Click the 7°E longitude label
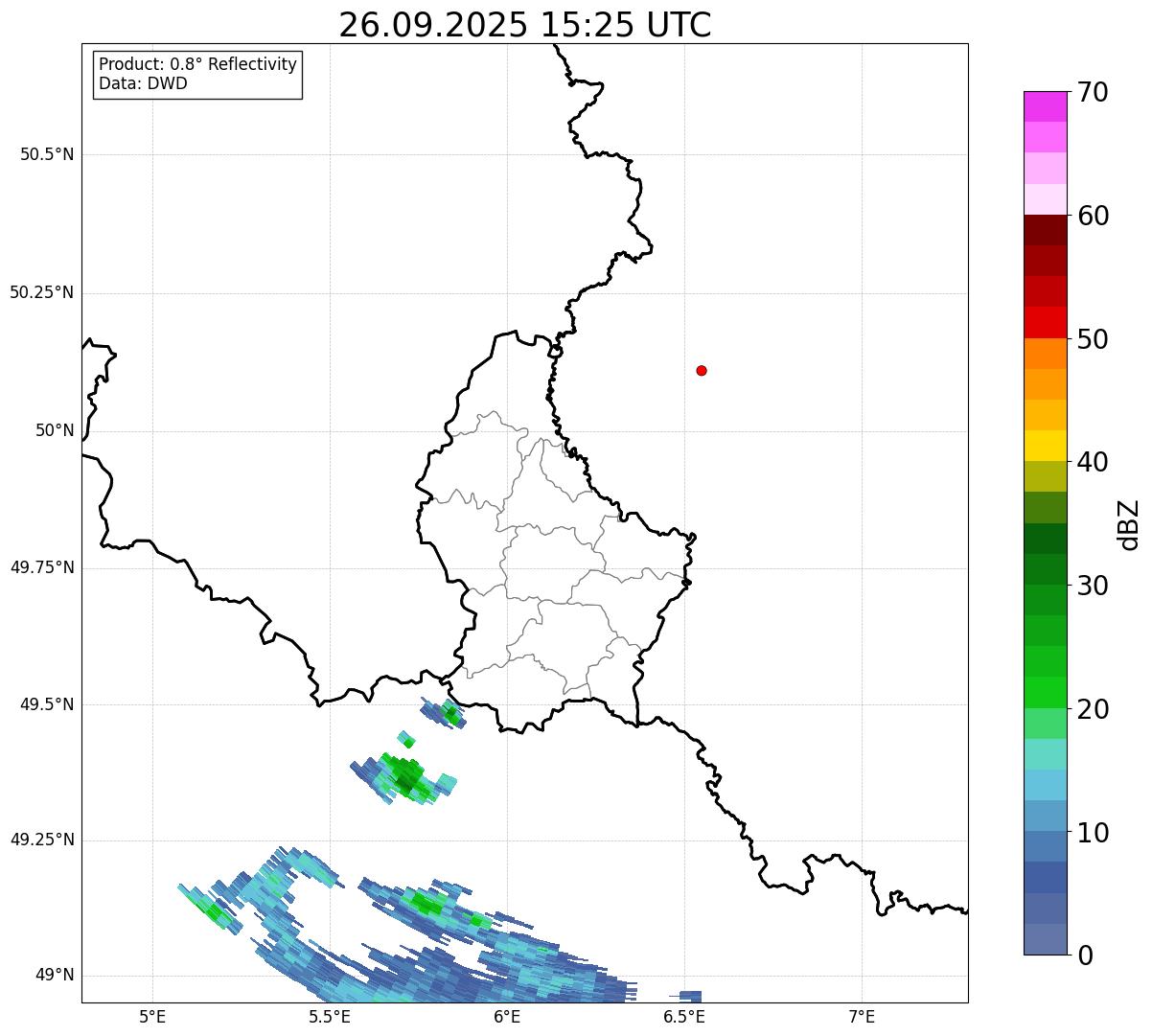Screen dimensions: 1152x1036 coord(862,1016)
